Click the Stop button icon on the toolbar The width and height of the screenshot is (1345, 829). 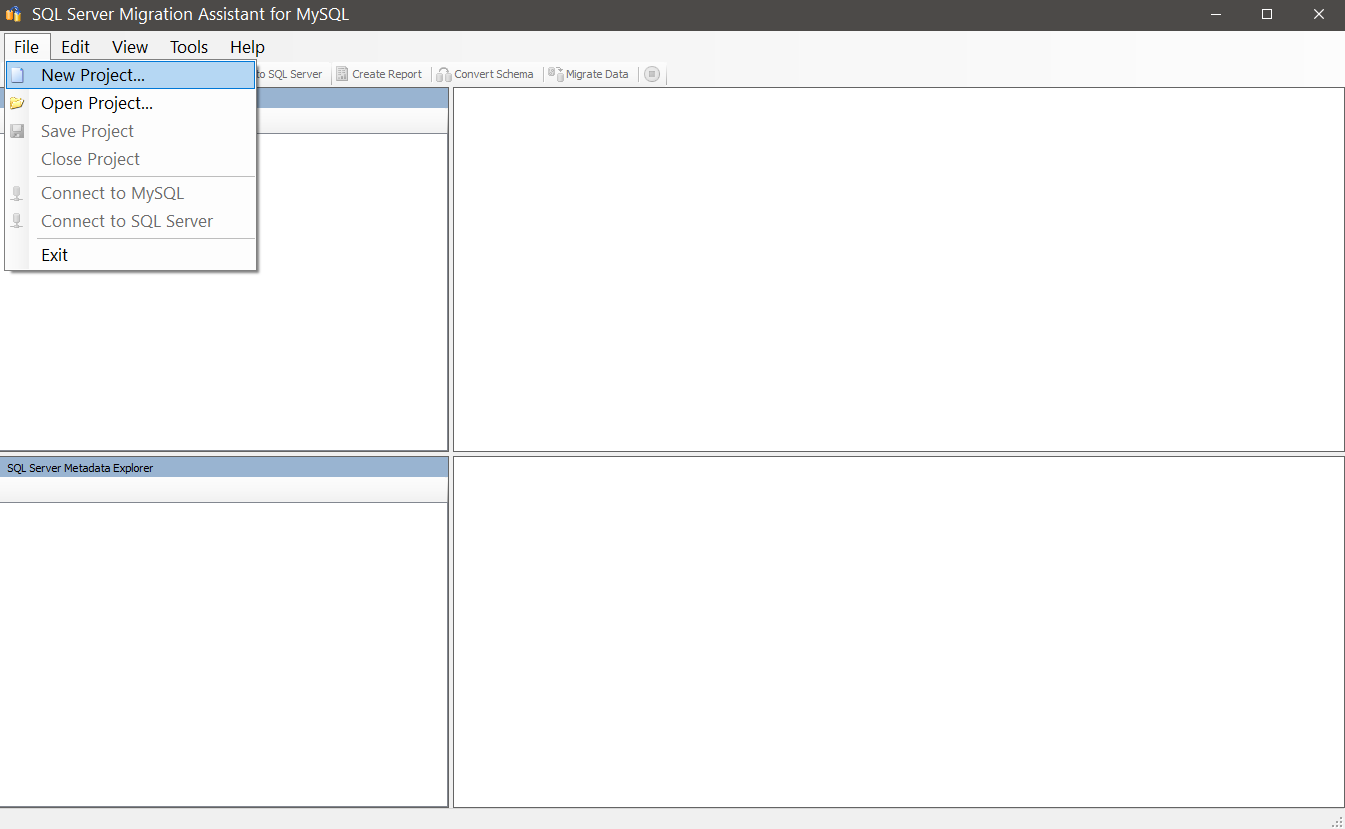652,73
